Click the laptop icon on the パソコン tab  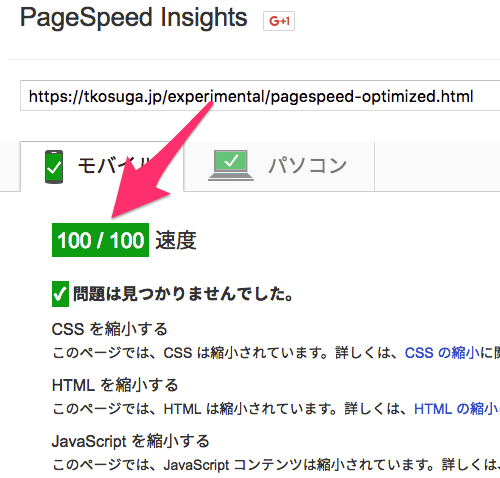tap(231, 165)
